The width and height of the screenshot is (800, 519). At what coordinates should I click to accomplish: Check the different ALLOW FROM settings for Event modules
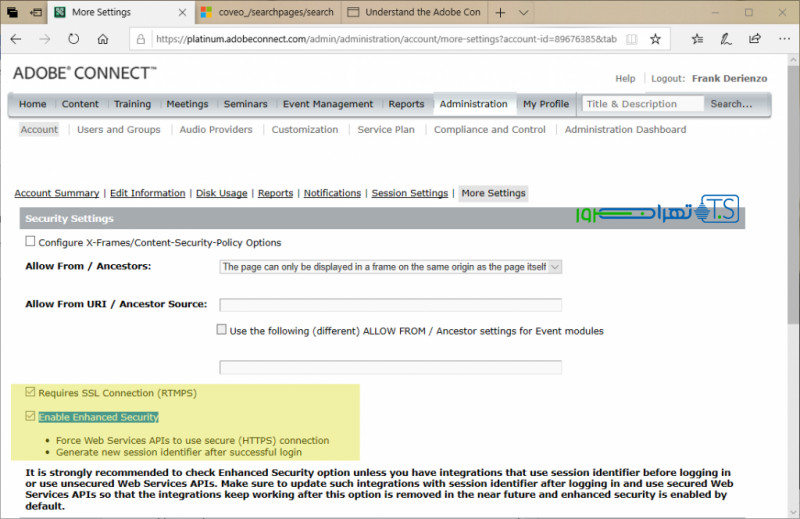coord(222,330)
